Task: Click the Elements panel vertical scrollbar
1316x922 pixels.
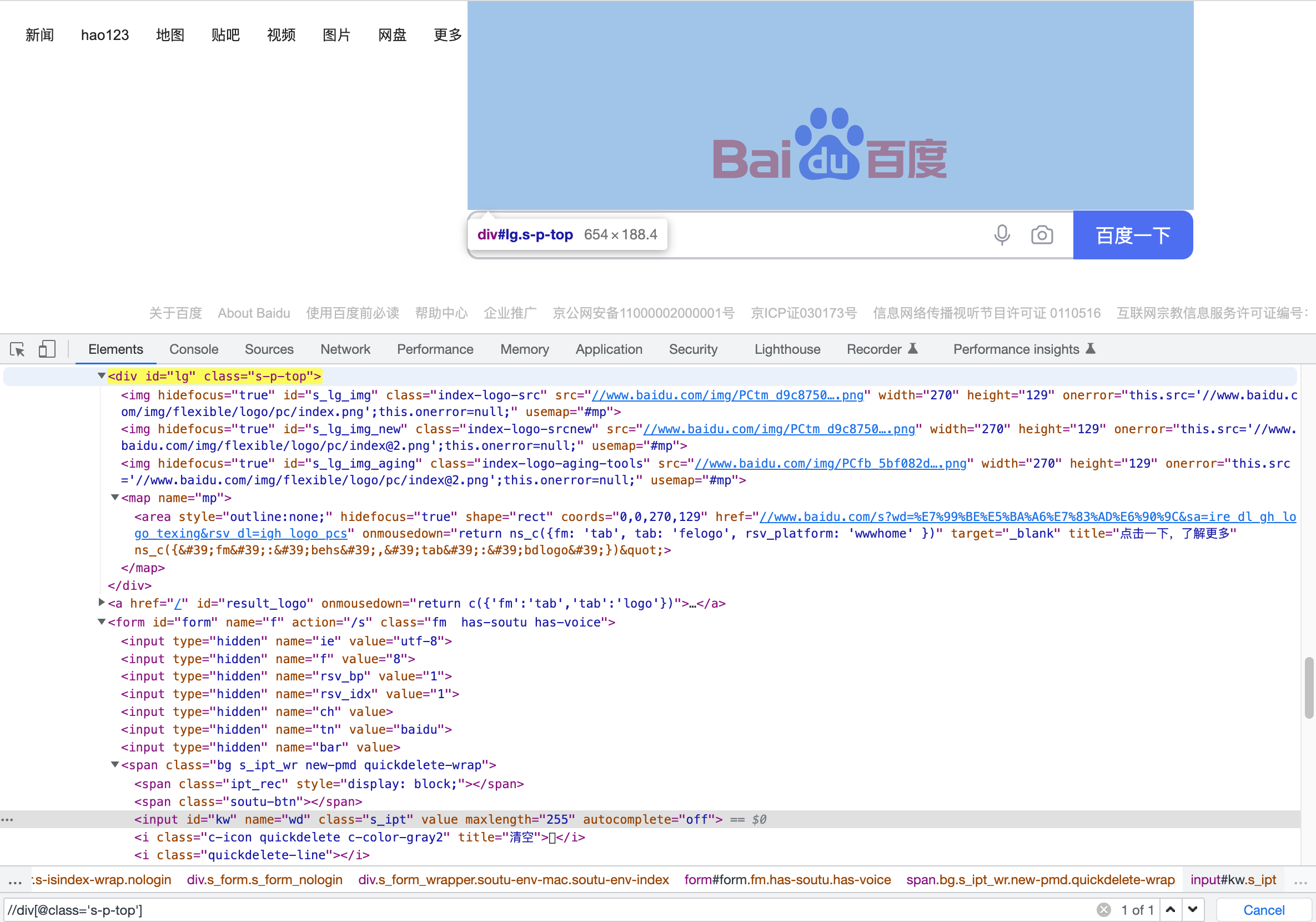Action: coord(1309,687)
